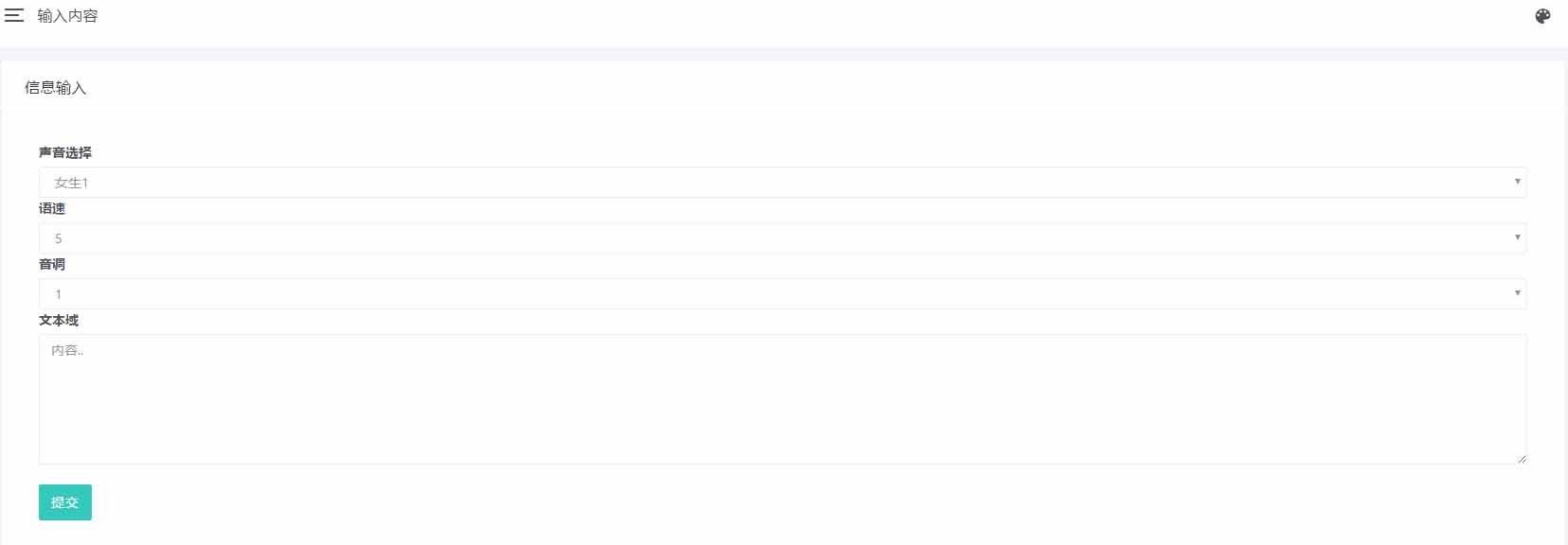The image size is (1568, 545).
Task: Open the theme palette icon
Action: pyautogui.click(x=1542, y=16)
